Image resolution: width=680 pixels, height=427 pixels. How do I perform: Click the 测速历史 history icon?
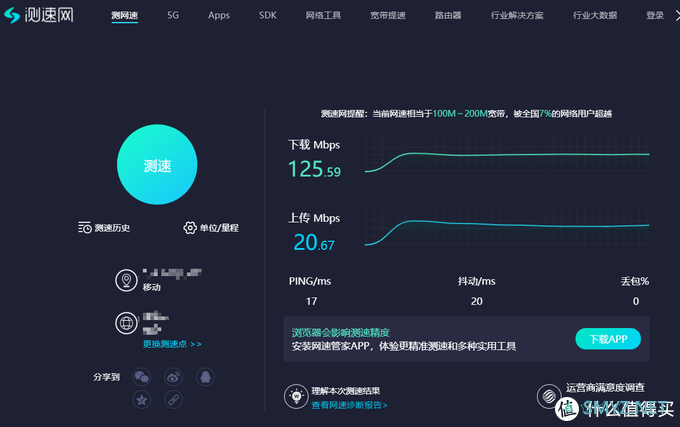[x=85, y=228]
